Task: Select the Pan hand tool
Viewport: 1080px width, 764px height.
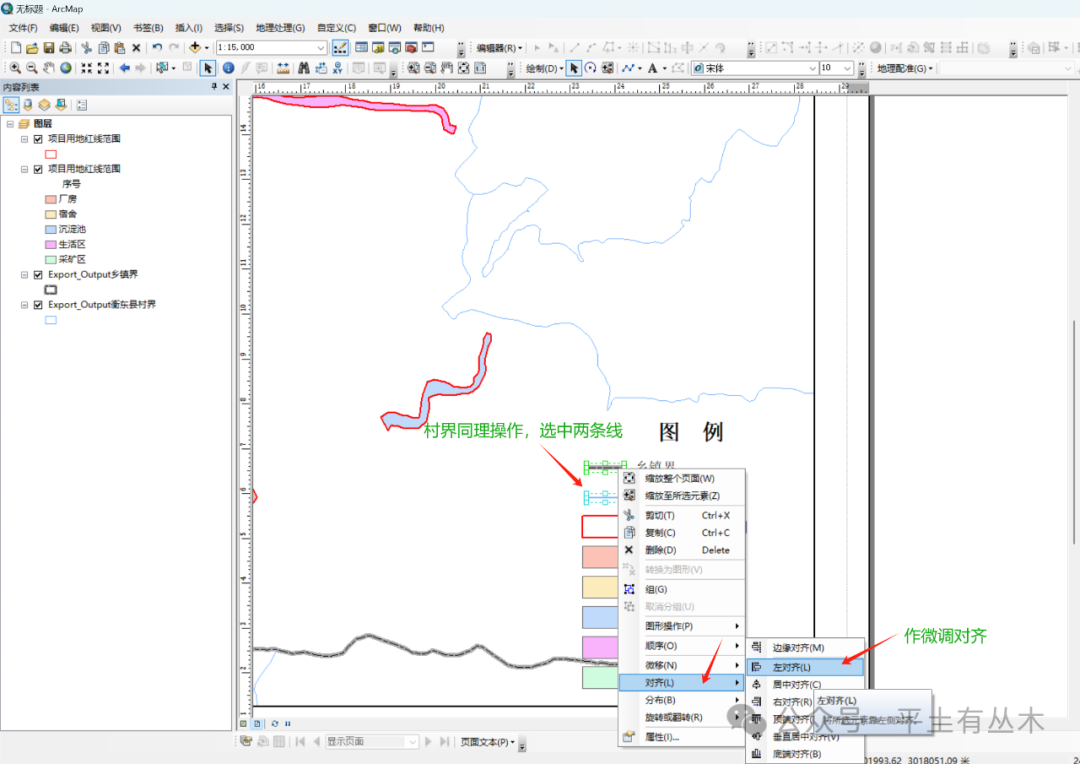Action: pos(48,68)
